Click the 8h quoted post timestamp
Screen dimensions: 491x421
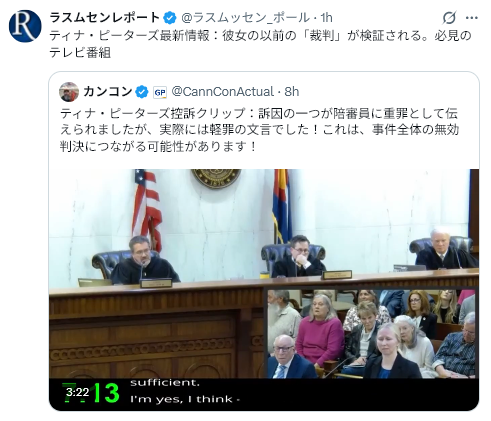pyautogui.click(x=292, y=92)
